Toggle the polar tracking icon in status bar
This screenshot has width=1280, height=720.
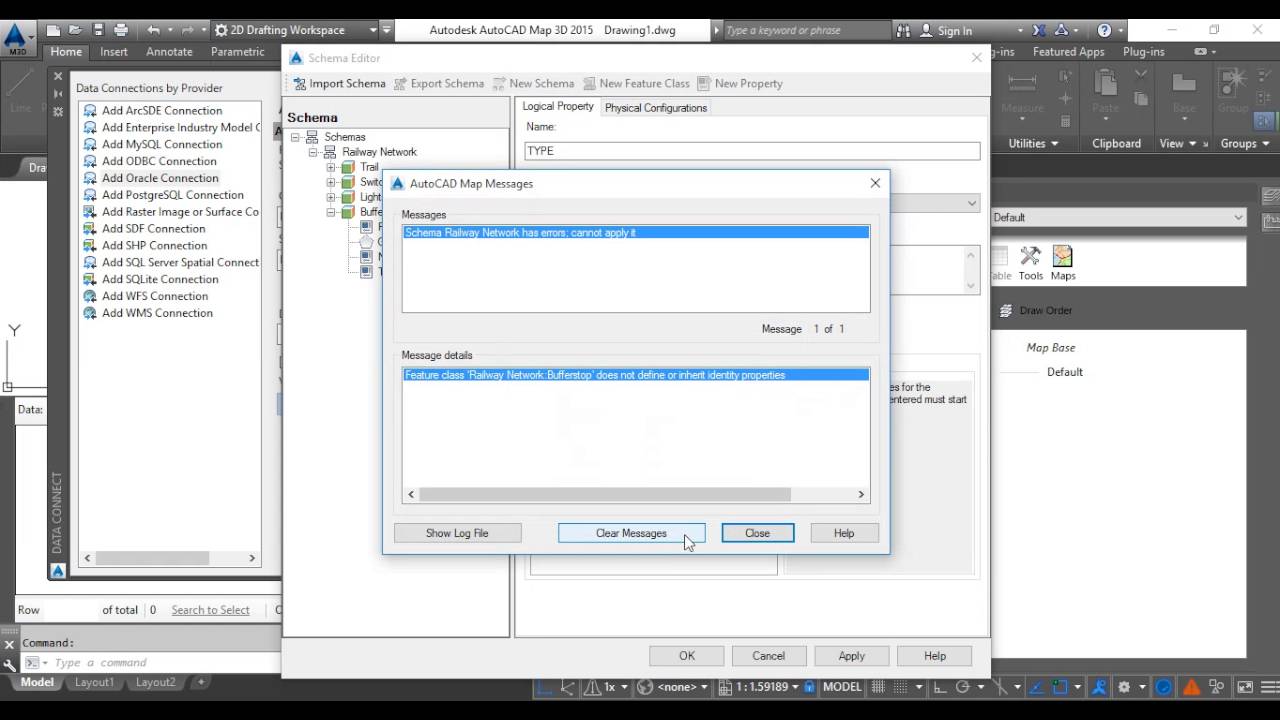click(x=963, y=687)
